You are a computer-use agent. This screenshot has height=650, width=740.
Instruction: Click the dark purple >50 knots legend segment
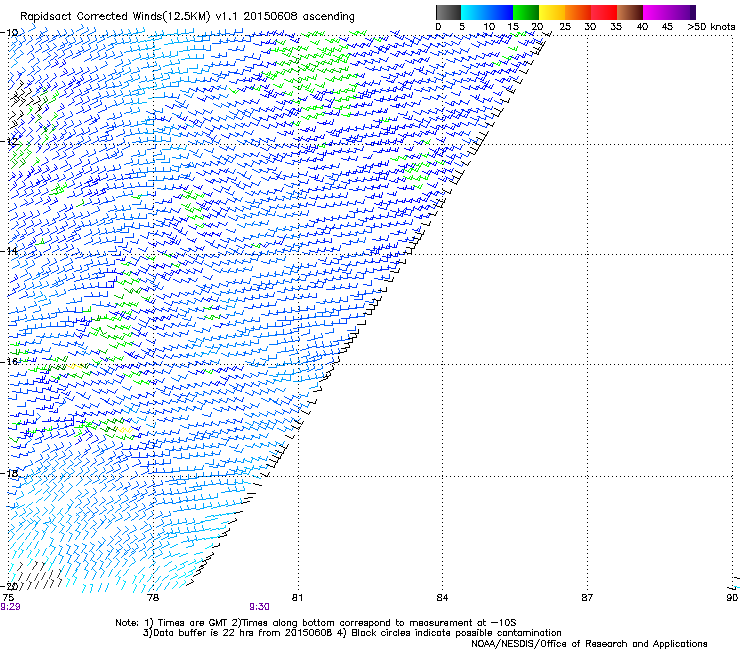point(693,12)
